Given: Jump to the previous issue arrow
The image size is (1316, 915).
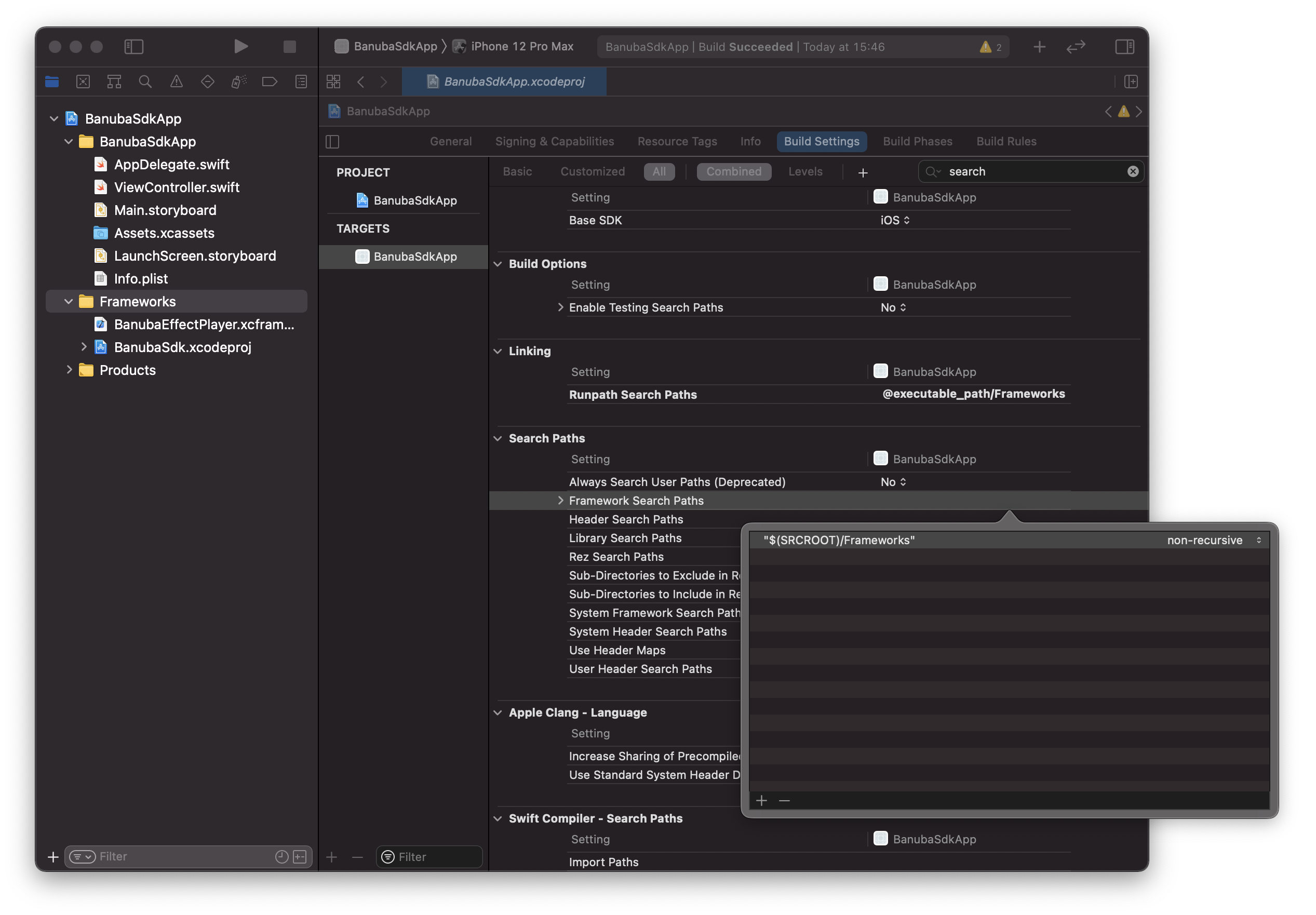Looking at the screenshot, I should (1108, 111).
